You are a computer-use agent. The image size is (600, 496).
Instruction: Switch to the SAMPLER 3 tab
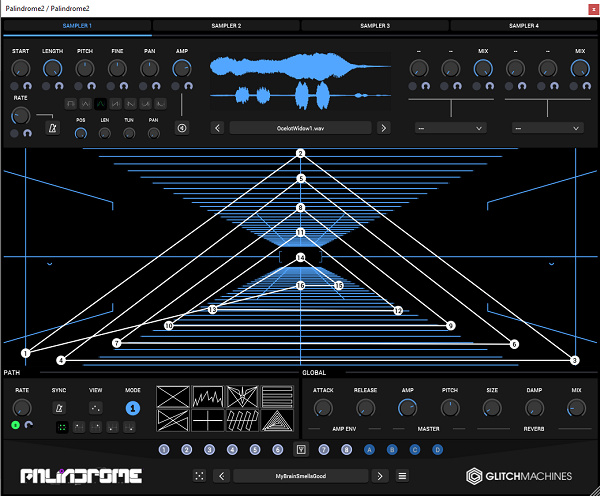(375, 26)
